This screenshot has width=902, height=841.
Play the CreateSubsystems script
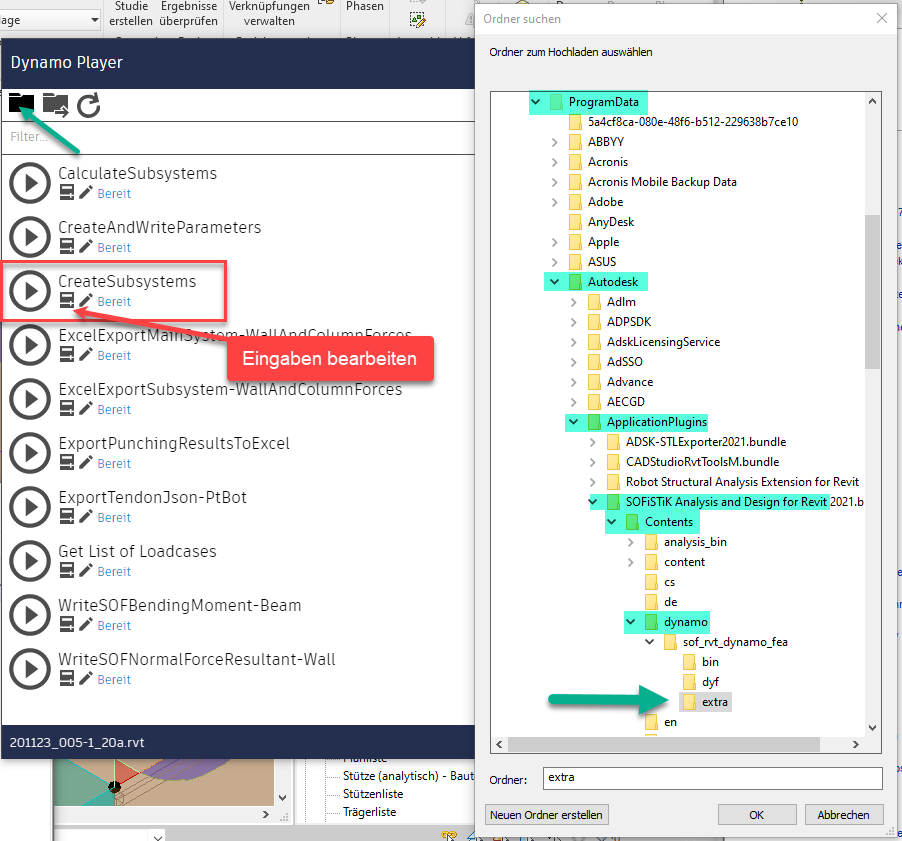[x=30, y=290]
